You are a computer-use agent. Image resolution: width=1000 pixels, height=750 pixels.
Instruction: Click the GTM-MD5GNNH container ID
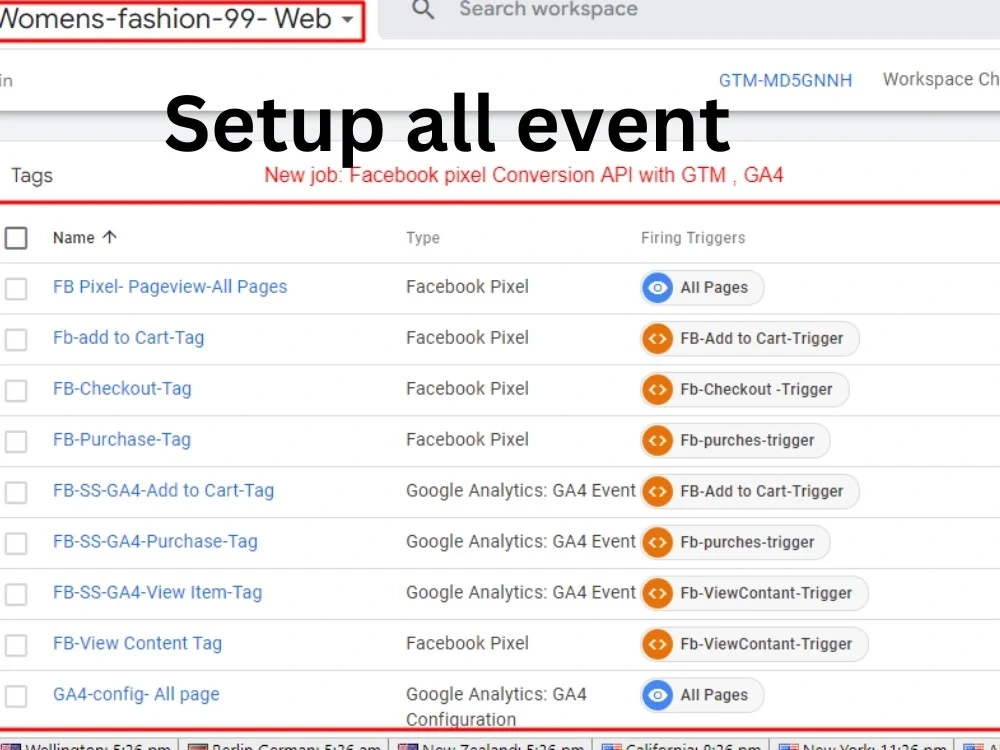pos(785,80)
